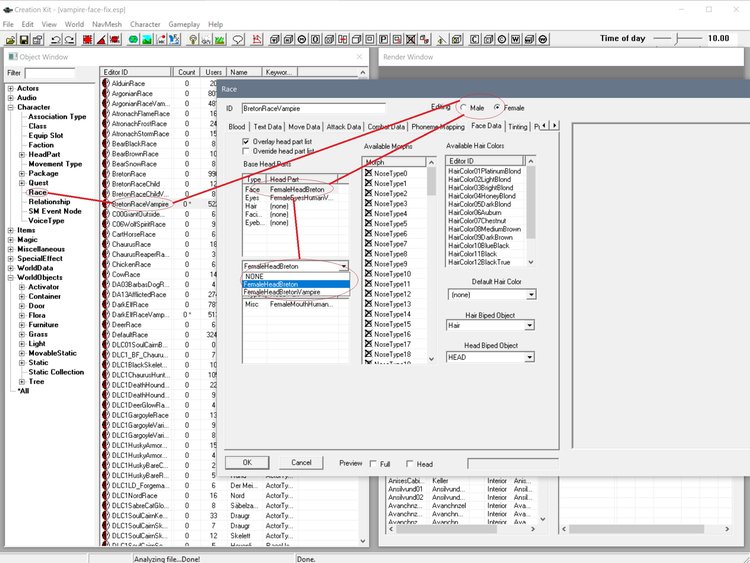The height and width of the screenshot is (563, 750).
Task: Sort object list by Editor ID column header
Action: [136, 72]
